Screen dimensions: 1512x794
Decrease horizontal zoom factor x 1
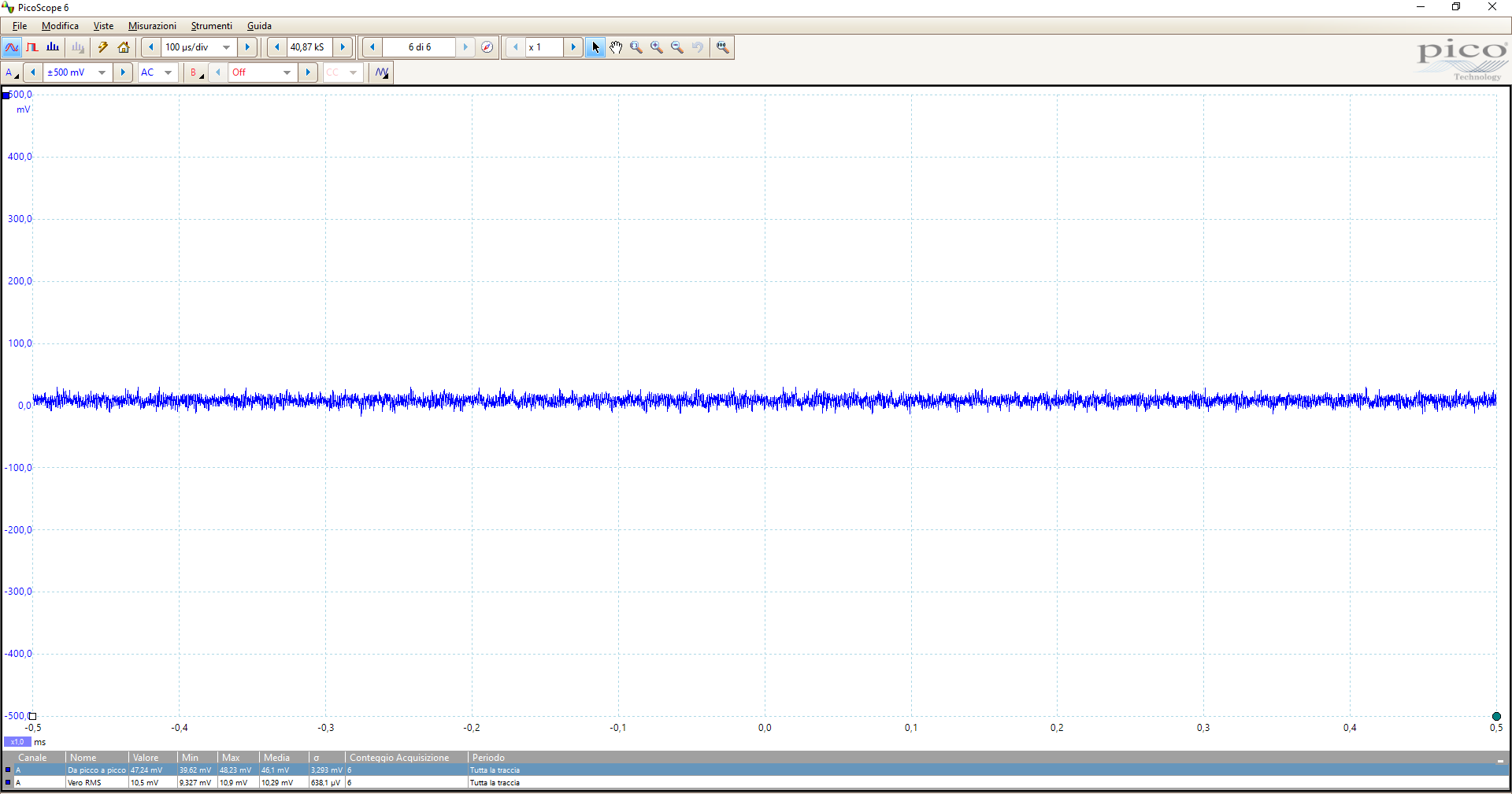[x=516, y=47]
